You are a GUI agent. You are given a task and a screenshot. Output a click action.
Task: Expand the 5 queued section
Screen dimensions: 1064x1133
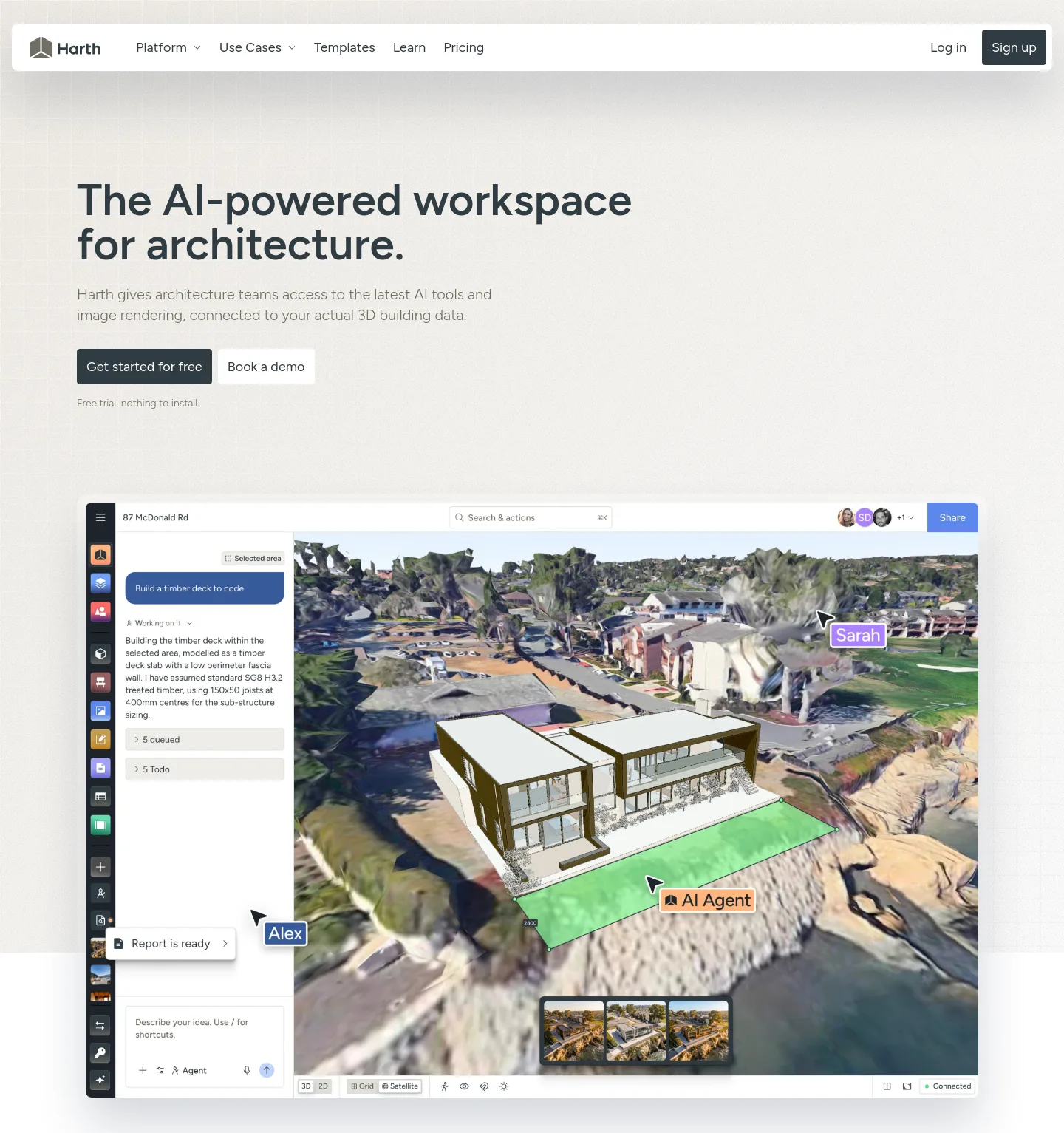(205, 740)
